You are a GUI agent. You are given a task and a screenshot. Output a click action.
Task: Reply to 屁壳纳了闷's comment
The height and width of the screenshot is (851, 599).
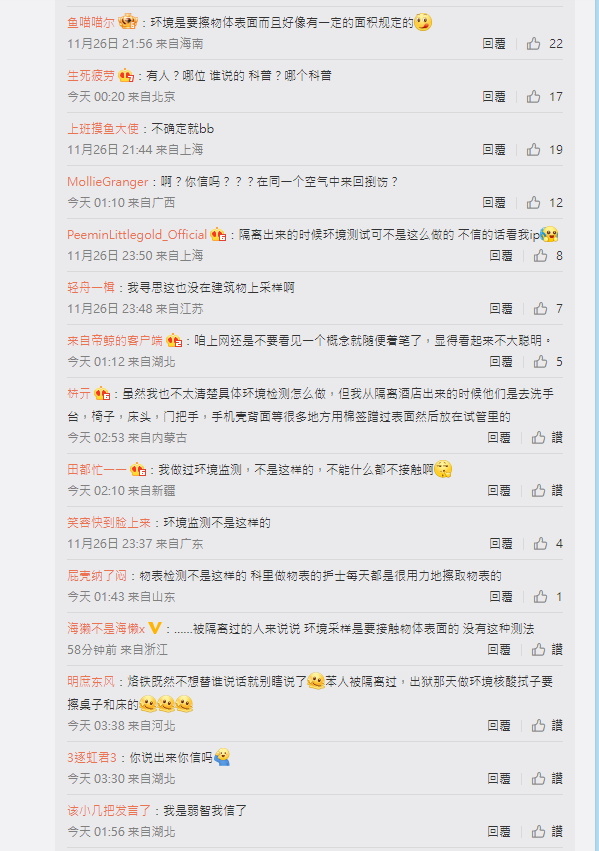pos(501,597)
